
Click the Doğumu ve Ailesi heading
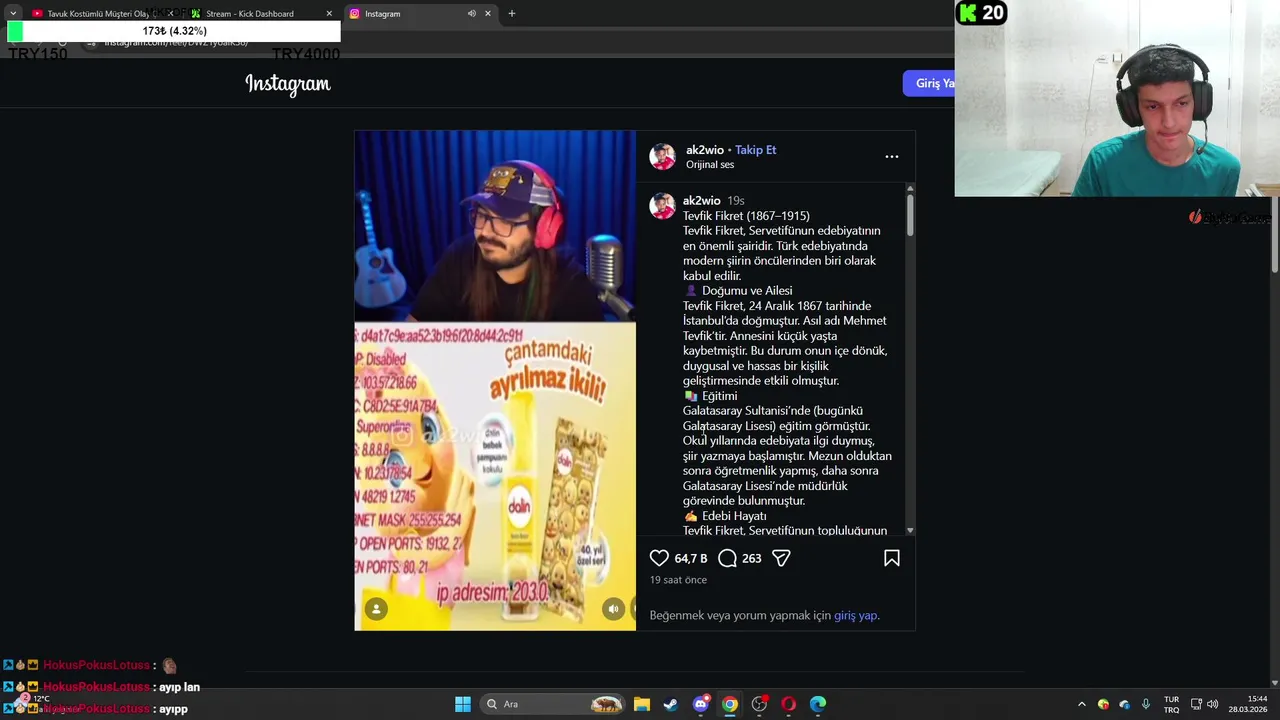[738, 291]
